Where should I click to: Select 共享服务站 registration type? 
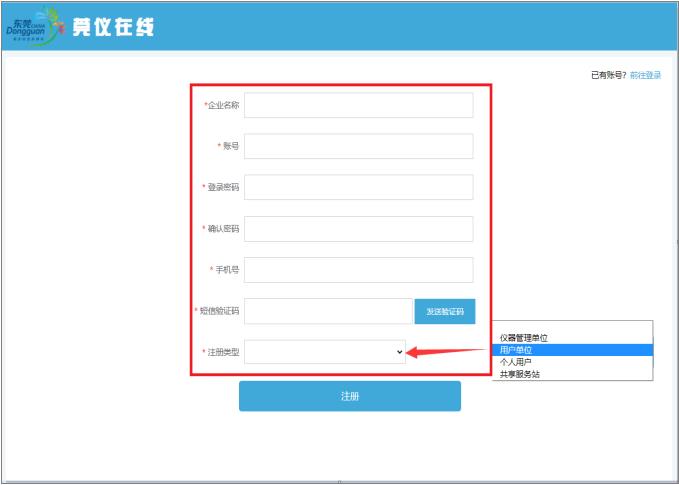click(x=519, y=374)
